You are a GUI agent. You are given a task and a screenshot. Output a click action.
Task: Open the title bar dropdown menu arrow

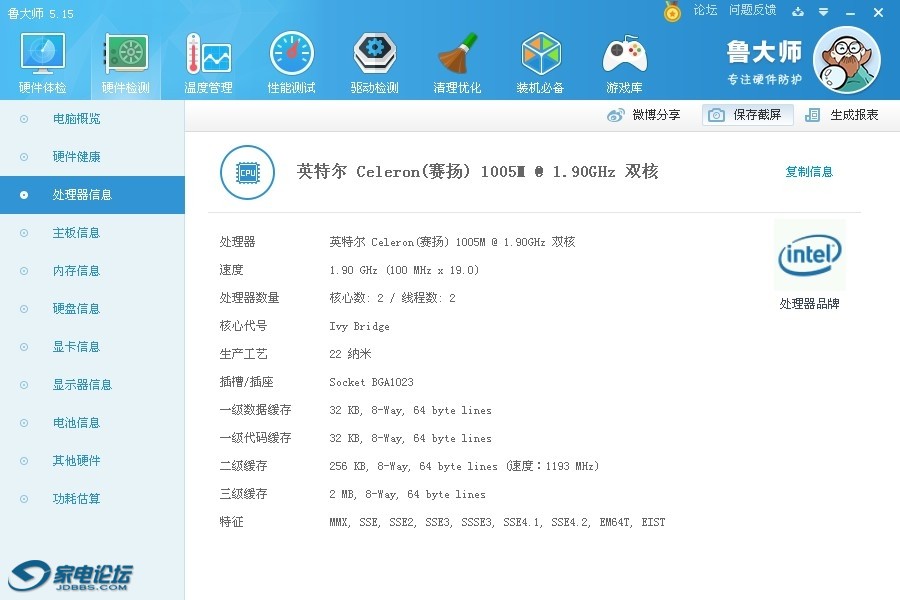tap(824, 11)
